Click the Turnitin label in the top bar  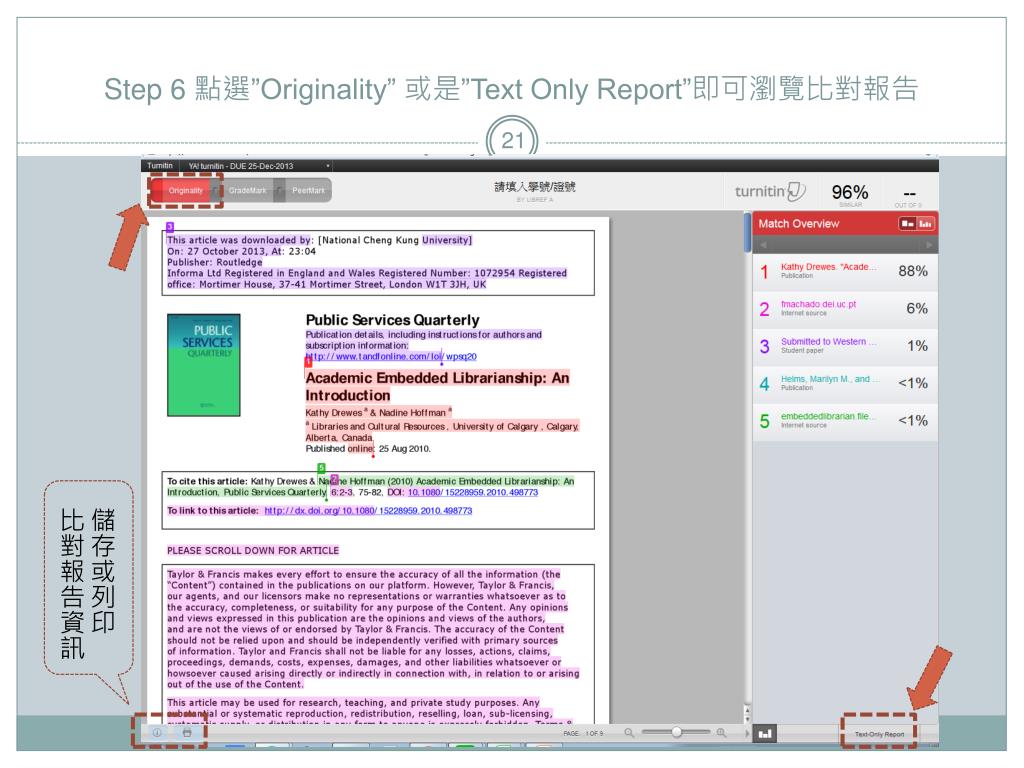click(x=160, y=166)
